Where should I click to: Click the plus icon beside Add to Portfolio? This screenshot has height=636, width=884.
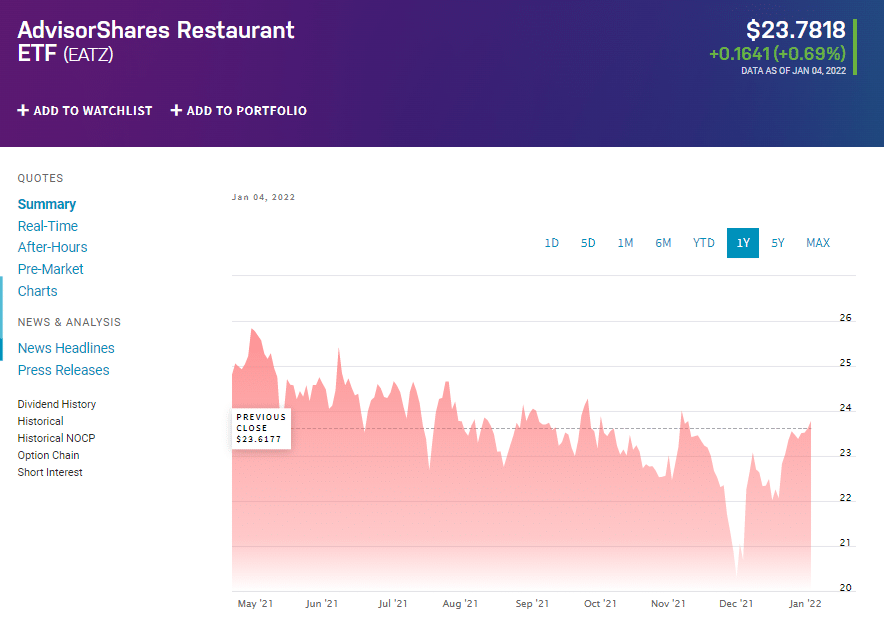(x=176, y=111)
